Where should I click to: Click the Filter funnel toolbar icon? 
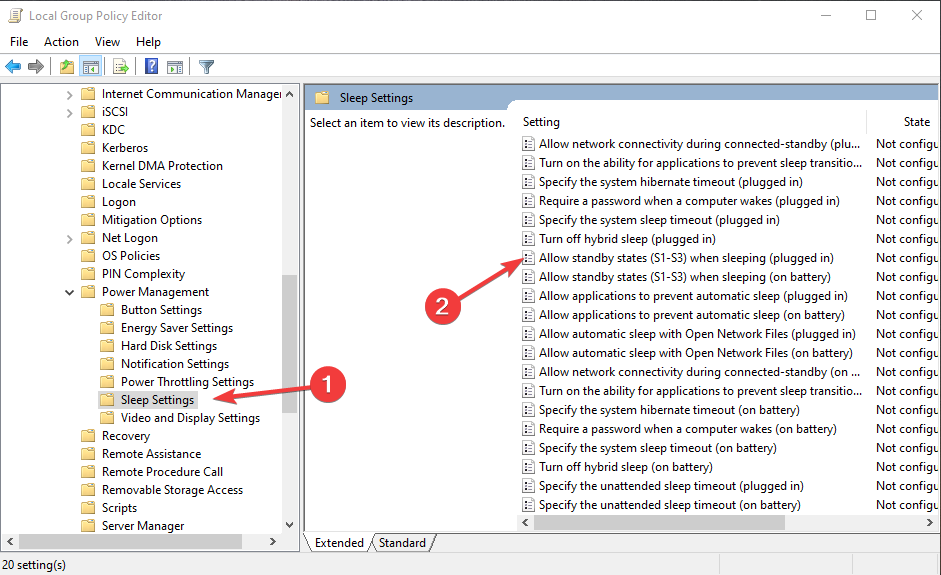point(206,67)
